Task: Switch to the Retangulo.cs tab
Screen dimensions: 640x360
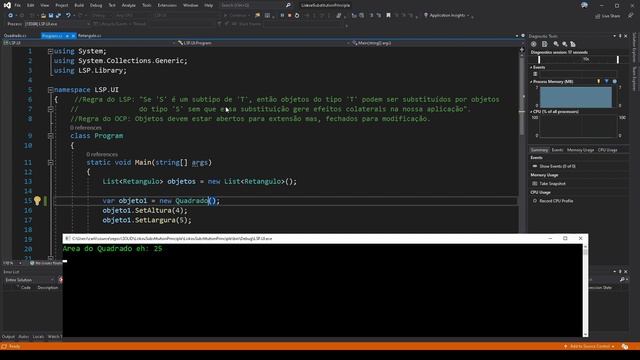Action: tap(89, 36)
